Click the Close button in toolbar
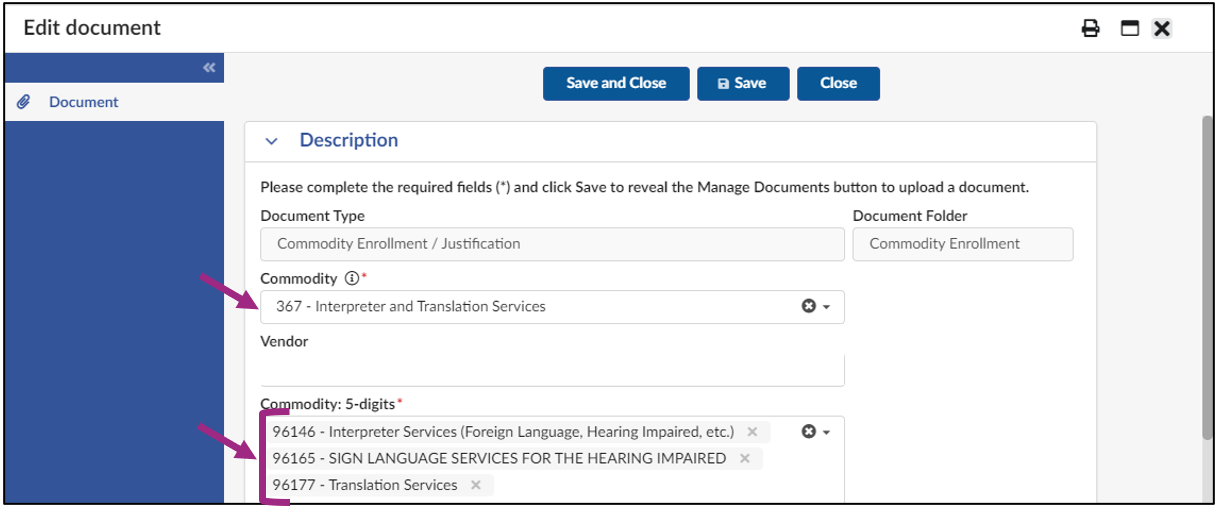 coord(838,84)
